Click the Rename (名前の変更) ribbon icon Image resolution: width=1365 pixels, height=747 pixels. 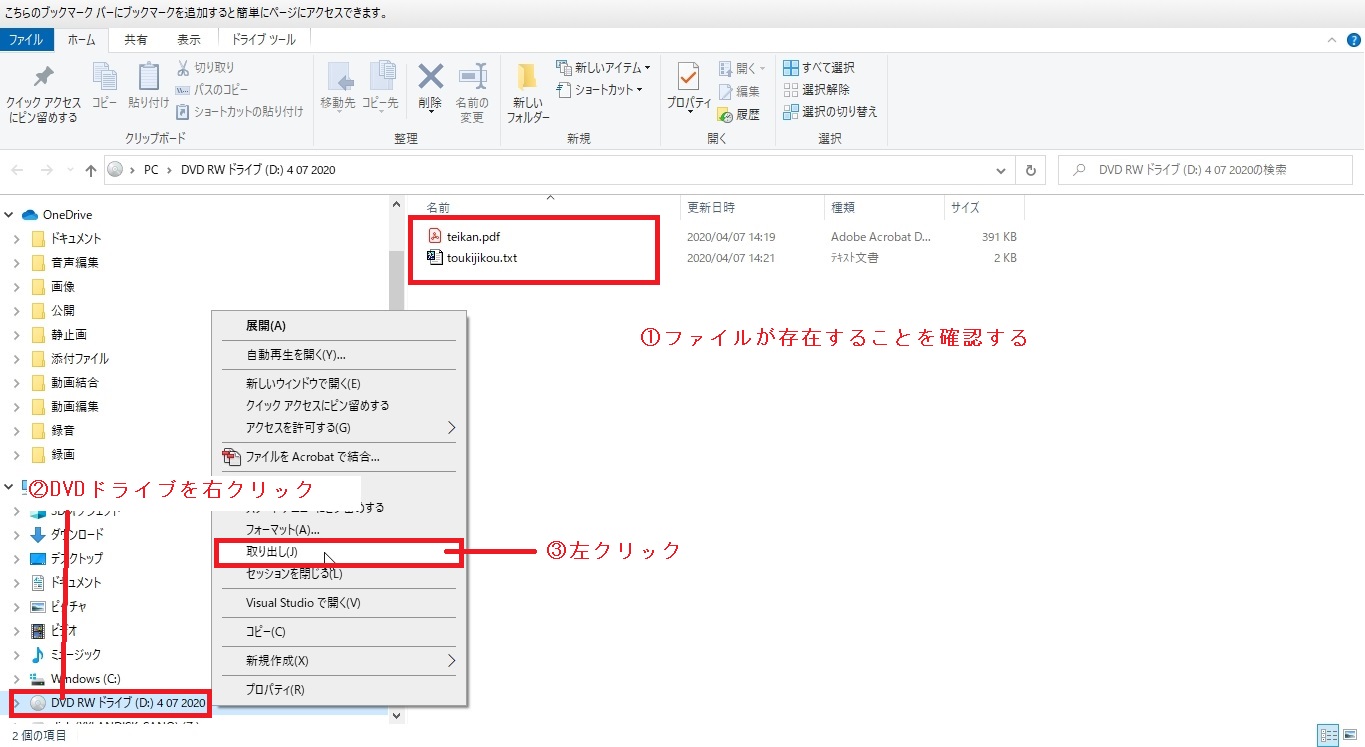pyautogui.click(x=472, y=90)
